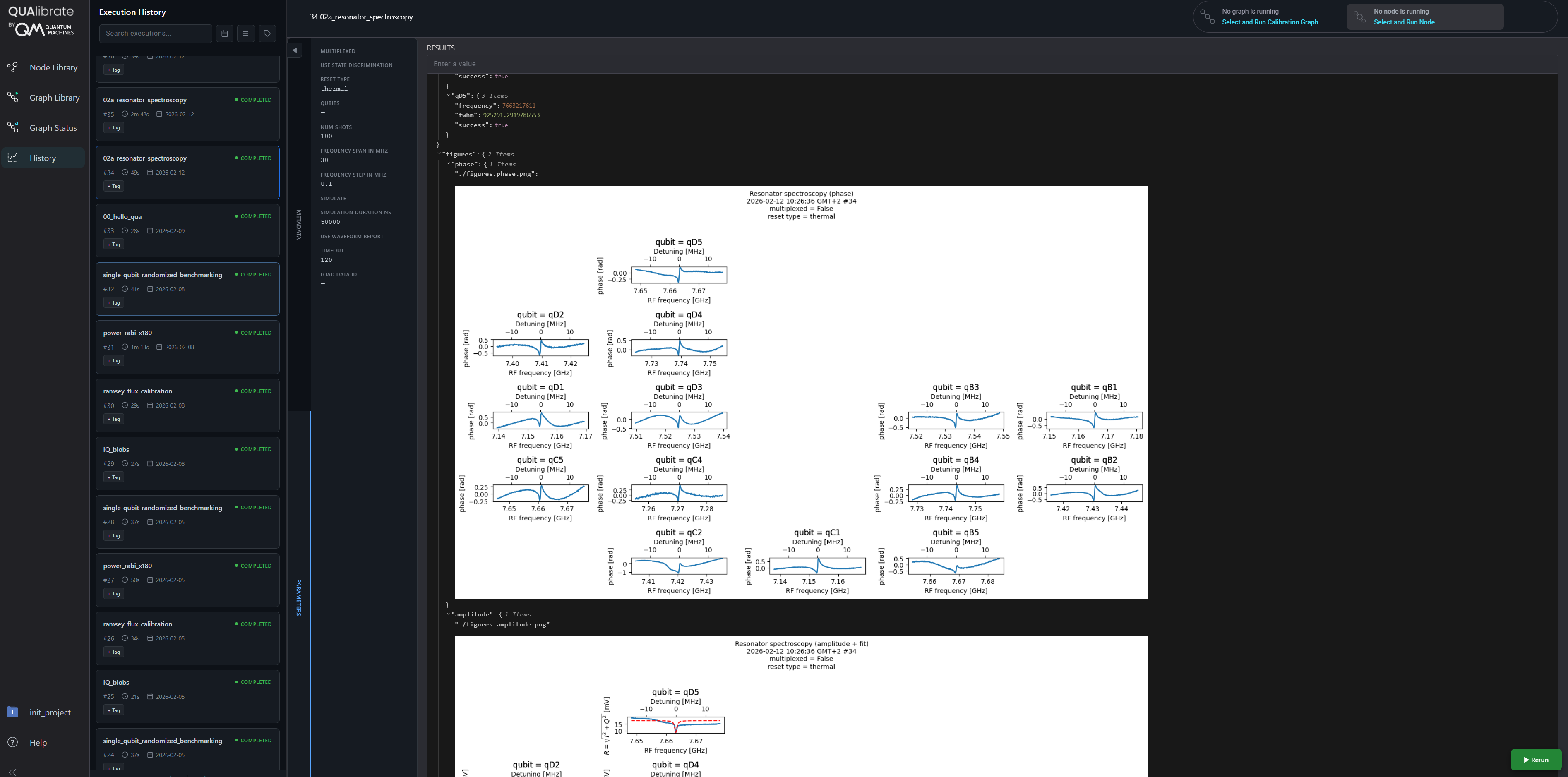Click Select and Run Calibration Graph link

pos(1270,22)
